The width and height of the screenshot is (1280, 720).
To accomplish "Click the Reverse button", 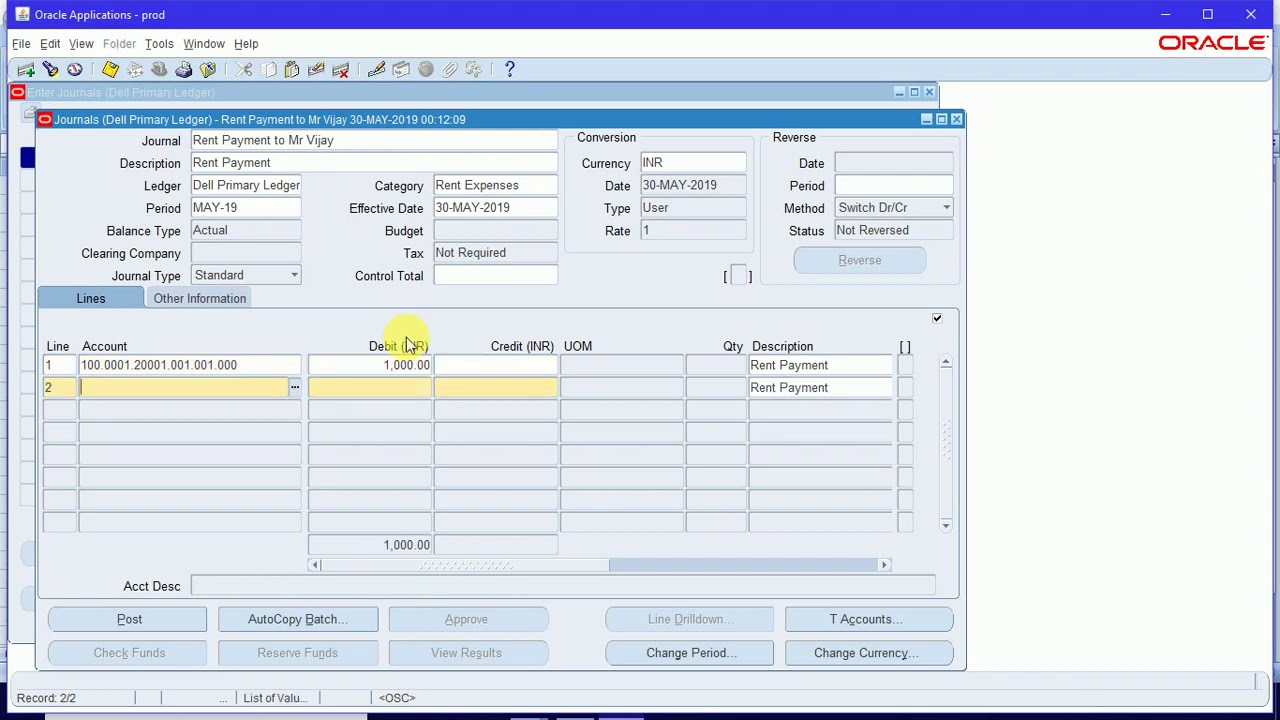I will click(x=860, y=261).
